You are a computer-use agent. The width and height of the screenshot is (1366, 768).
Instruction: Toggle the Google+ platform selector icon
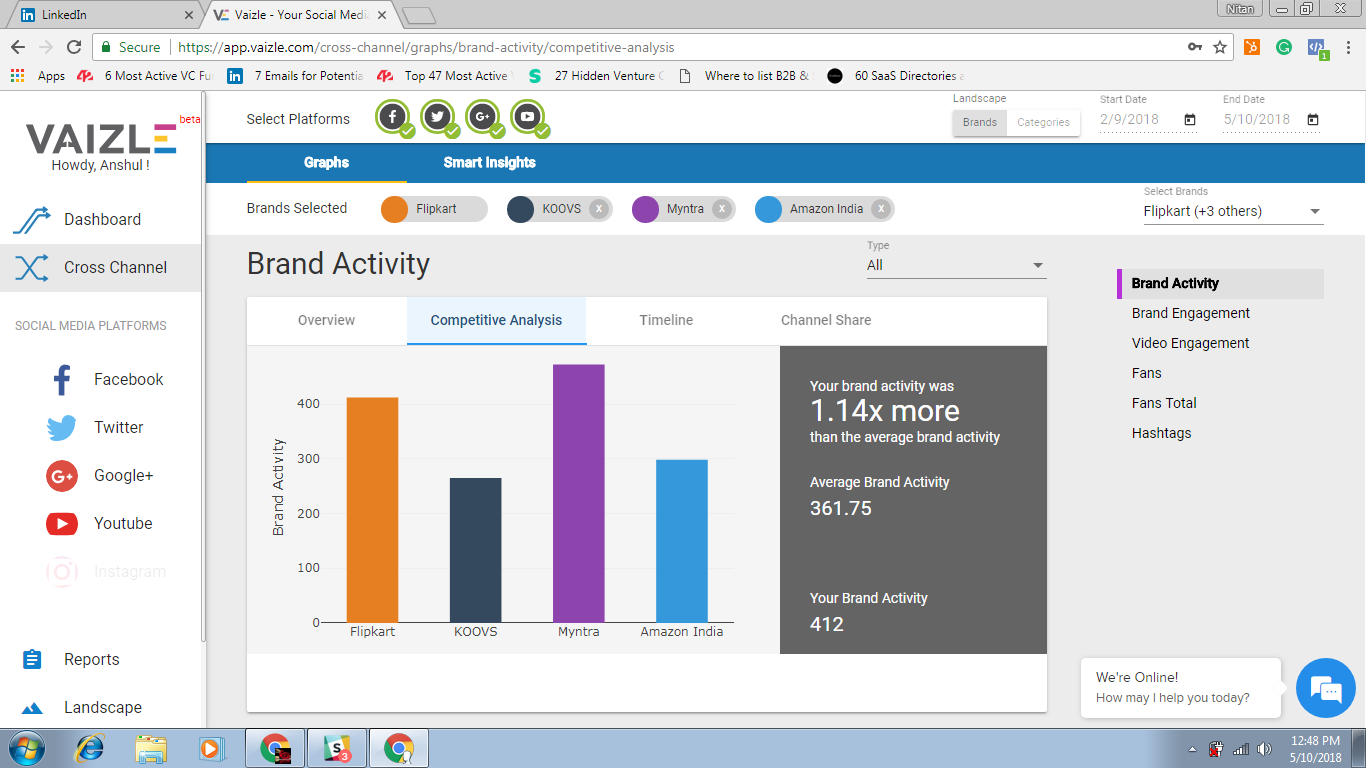click(x=483, y=117)
